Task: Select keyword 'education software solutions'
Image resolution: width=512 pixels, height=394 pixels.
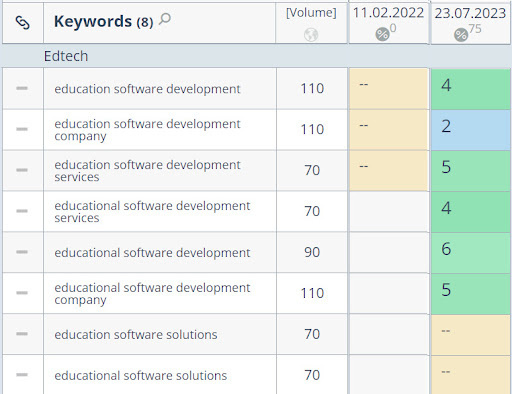Action: click(136, 334)
